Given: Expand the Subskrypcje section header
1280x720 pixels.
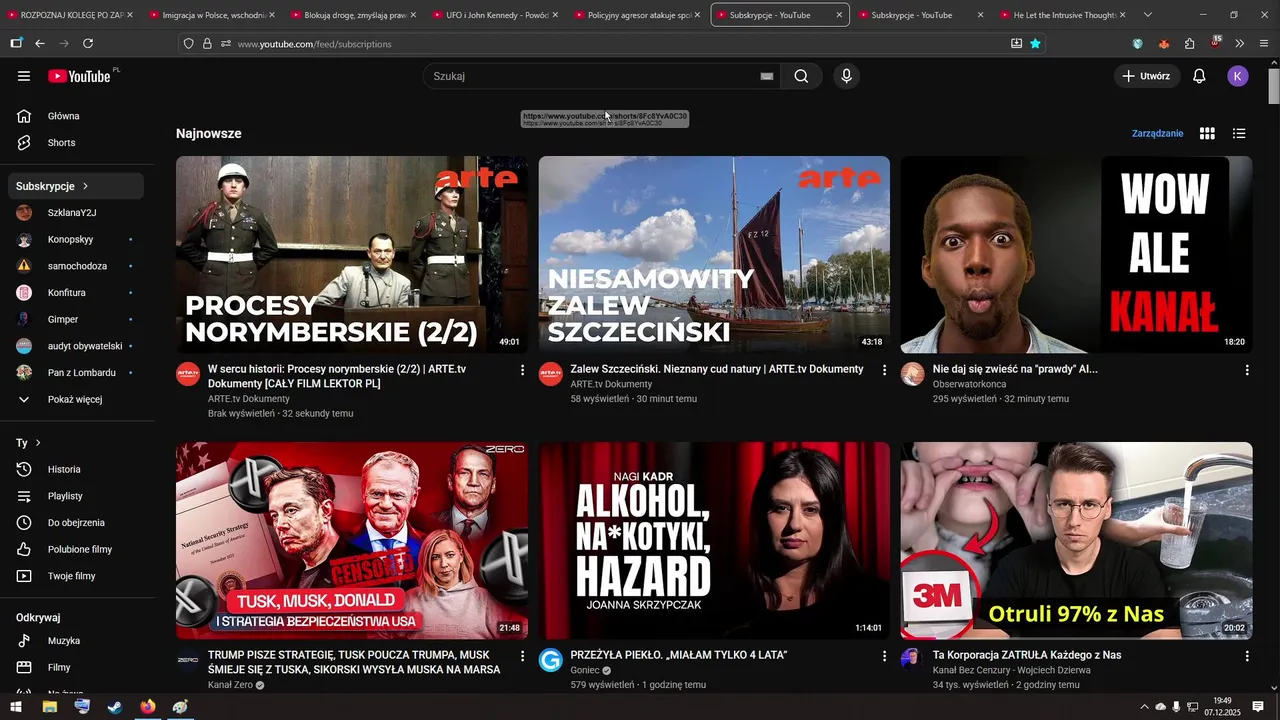Looking at the screenshot, I should click(x=76, y=186).
